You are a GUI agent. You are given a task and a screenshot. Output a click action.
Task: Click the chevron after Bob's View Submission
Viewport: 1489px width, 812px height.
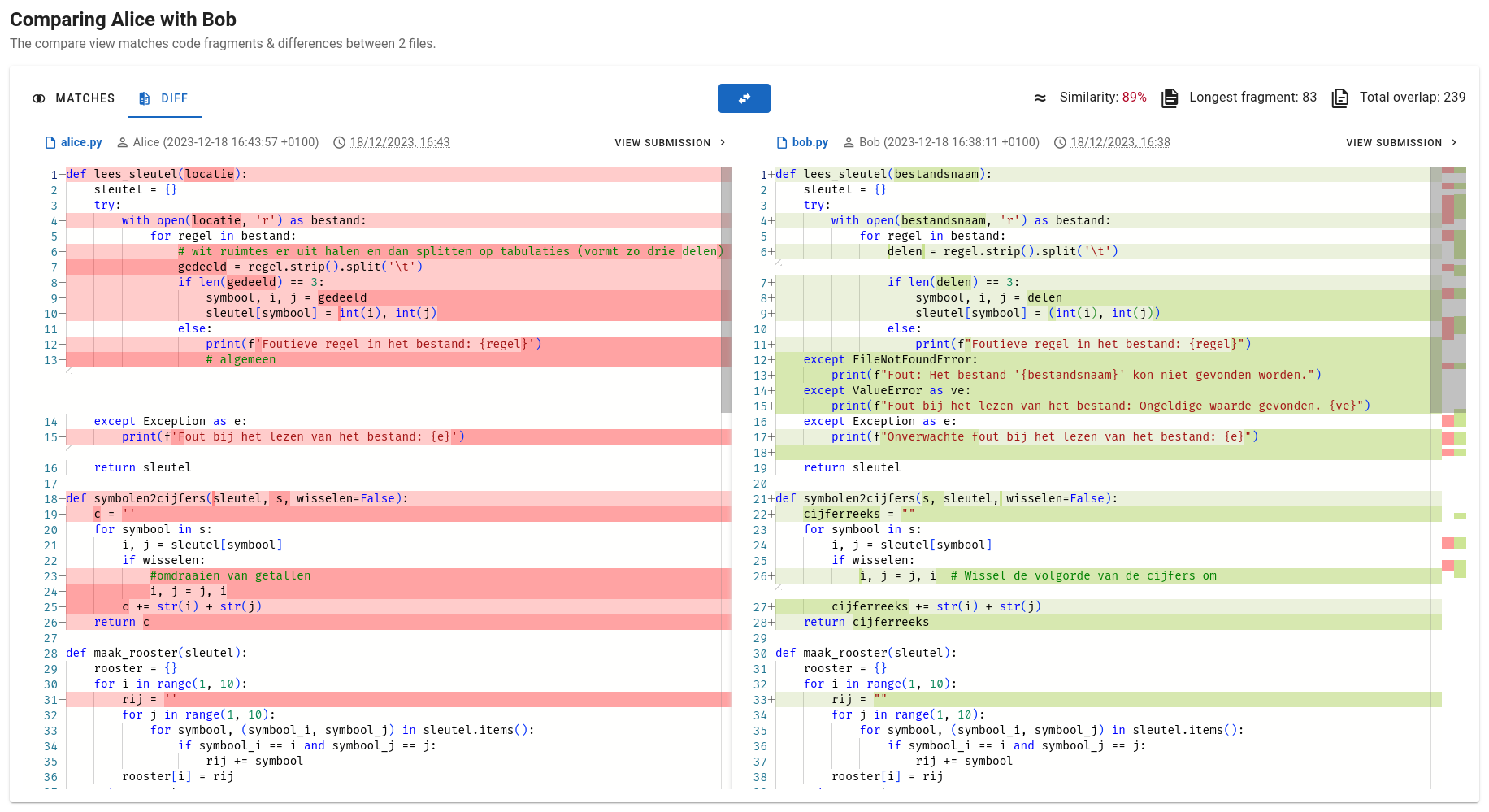point(1454,143)
